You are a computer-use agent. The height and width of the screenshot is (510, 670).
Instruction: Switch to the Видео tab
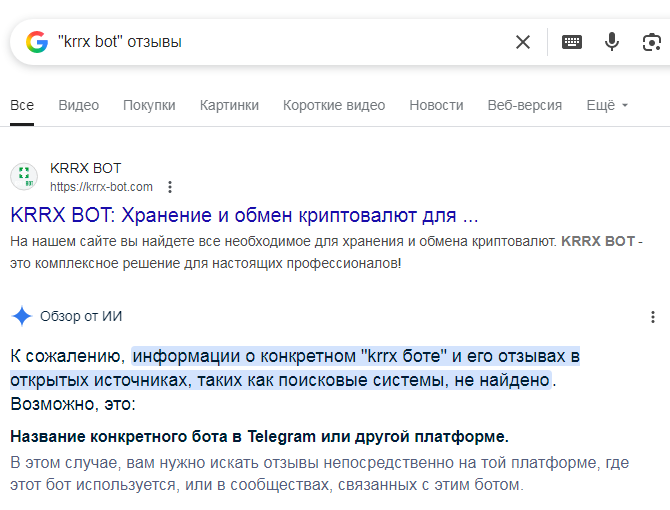point(79,105)
